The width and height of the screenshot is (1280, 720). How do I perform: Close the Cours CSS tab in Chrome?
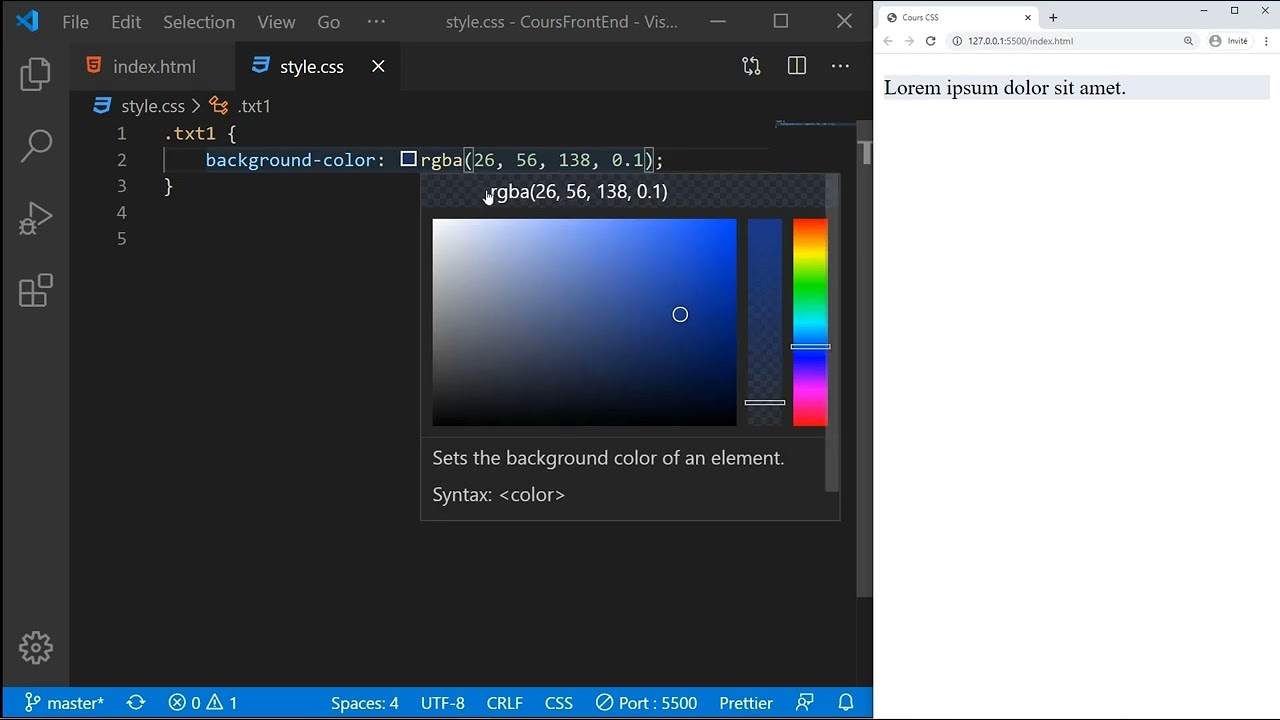coord(1027,17)
